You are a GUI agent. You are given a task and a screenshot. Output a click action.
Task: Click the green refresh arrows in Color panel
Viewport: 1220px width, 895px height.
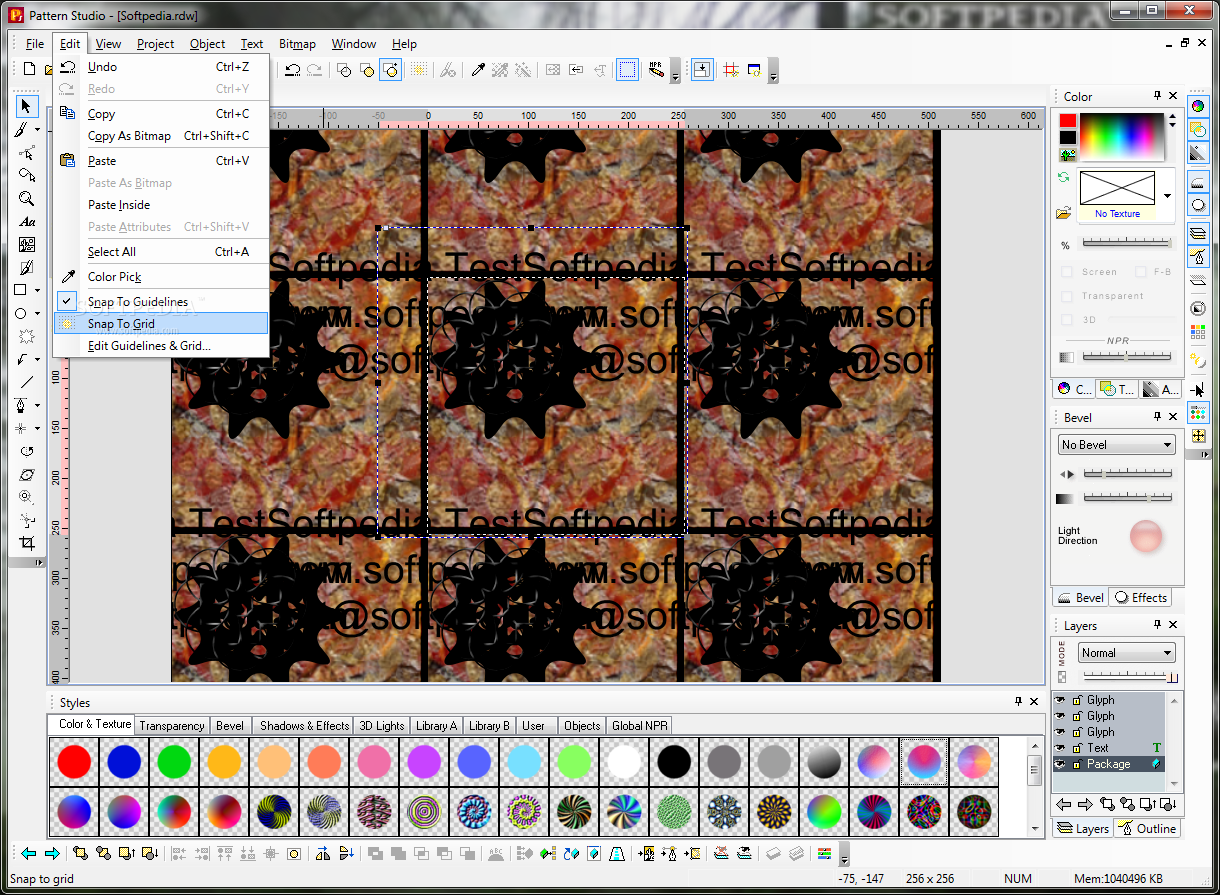(1065, 177)
